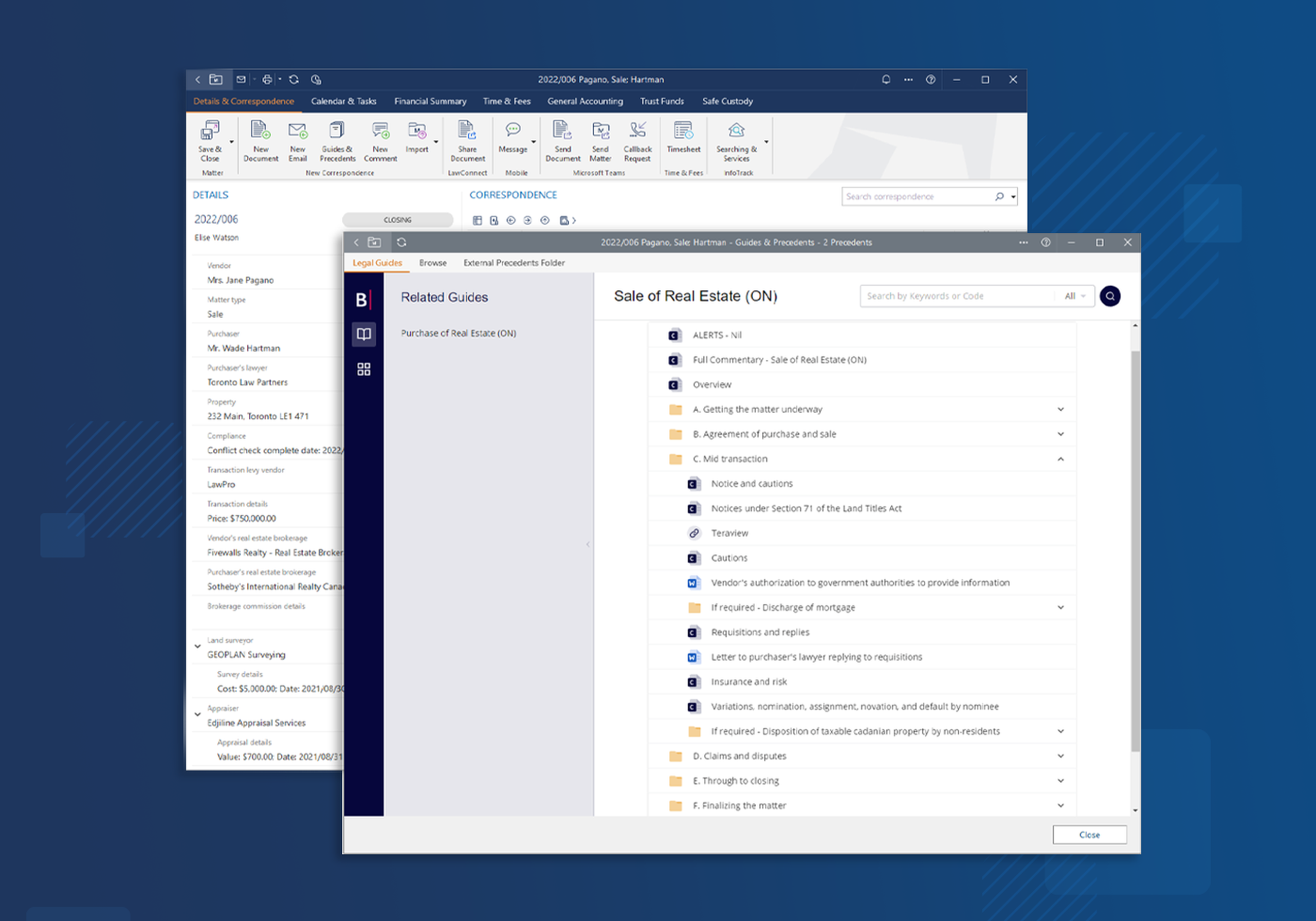Open the External Precedents Folder tab
Viewport: 1316px width, 921px height.
pos(514,263)
